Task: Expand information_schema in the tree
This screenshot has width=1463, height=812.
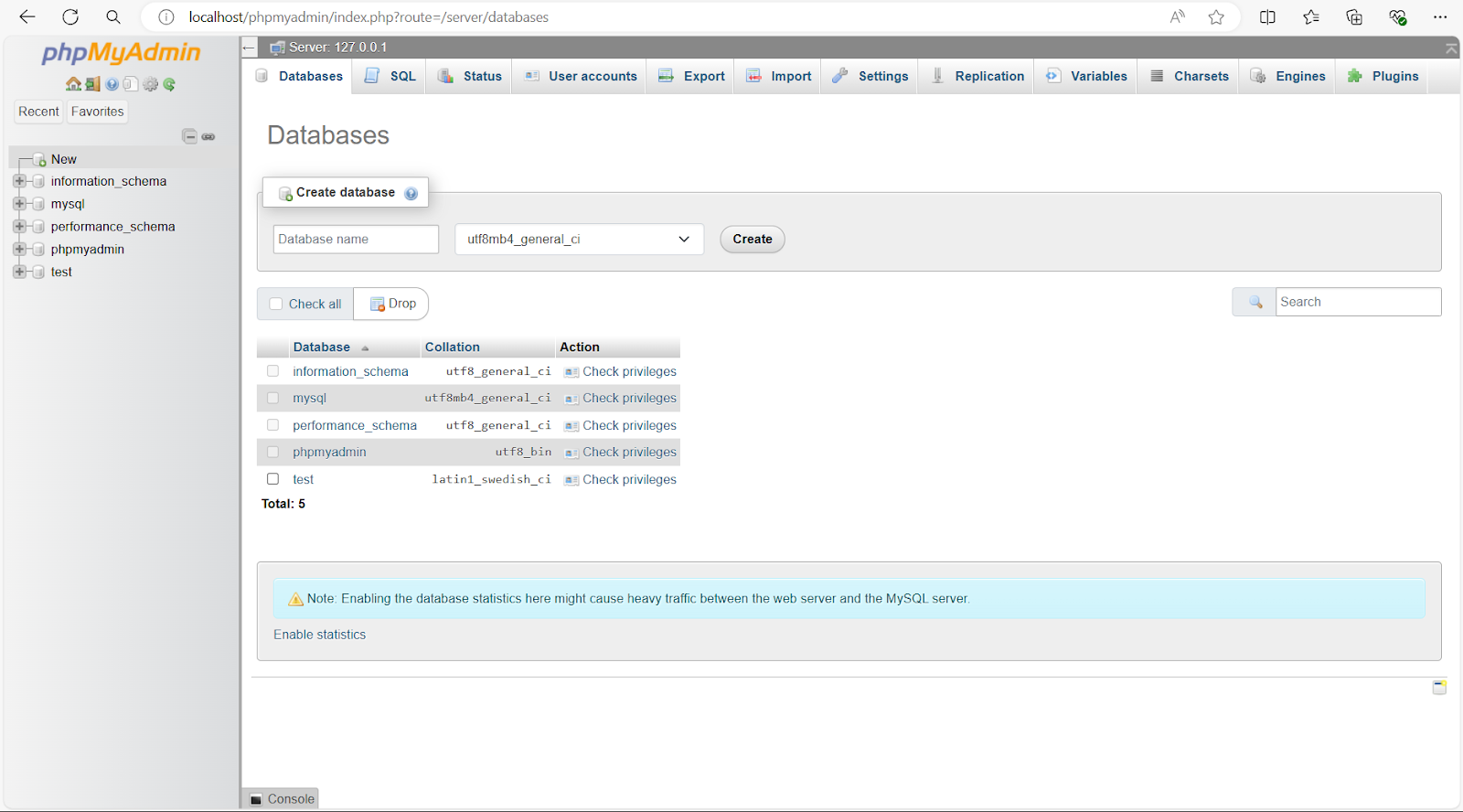Action: (19, 181)
